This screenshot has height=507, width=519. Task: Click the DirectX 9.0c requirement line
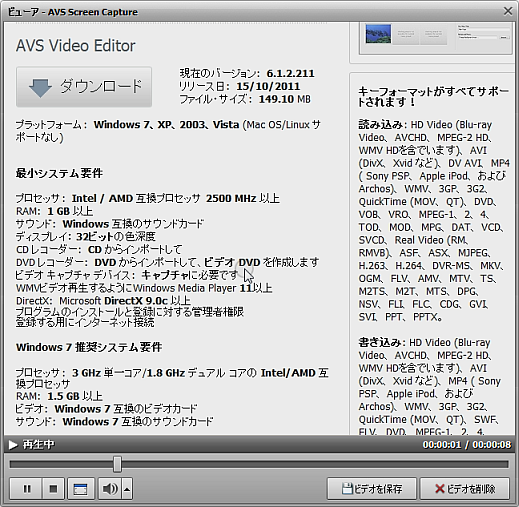(103, 300)
